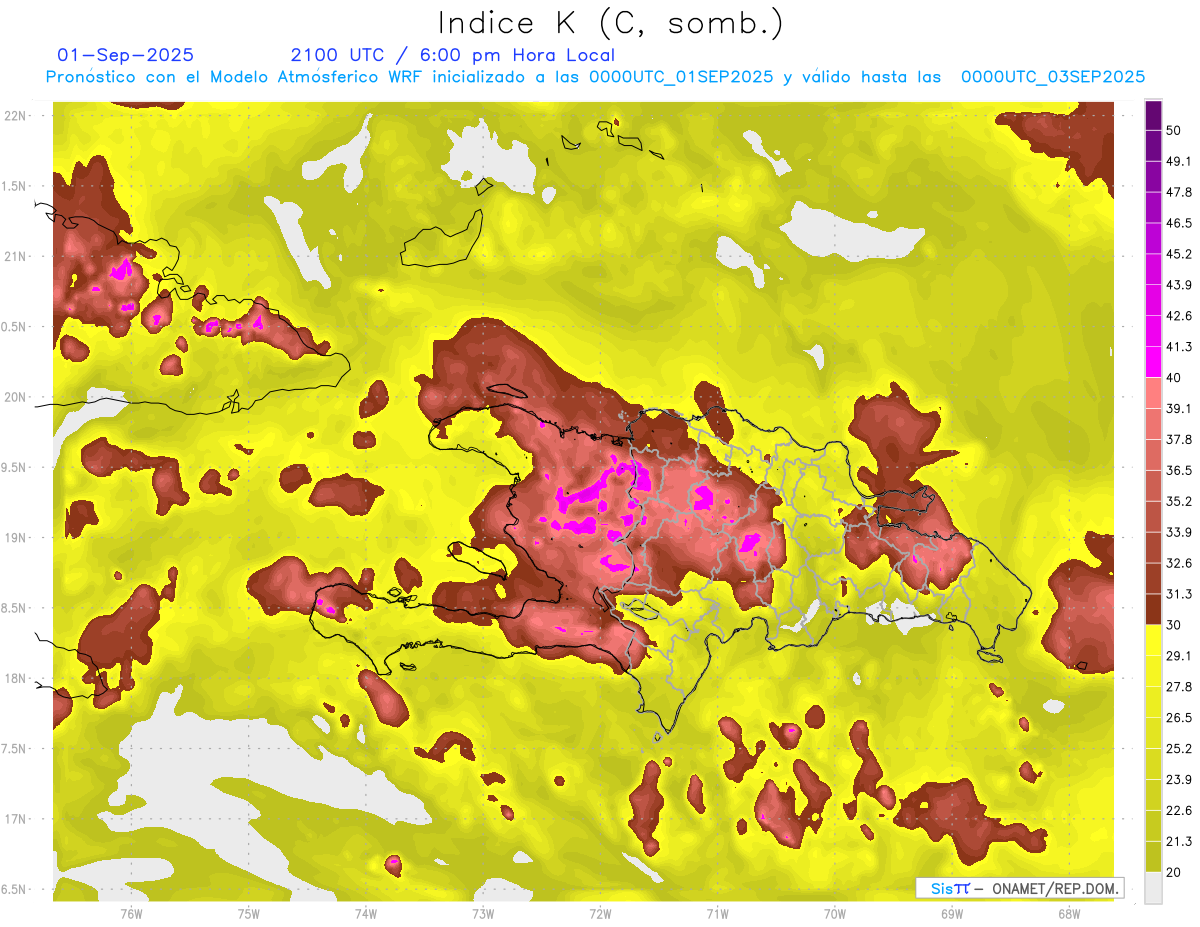Screen dimensions: 1200x927
Task: Click the "SisTT - ONAMET/REP.DOM." credit label
Action: [x=1020, y=888]
